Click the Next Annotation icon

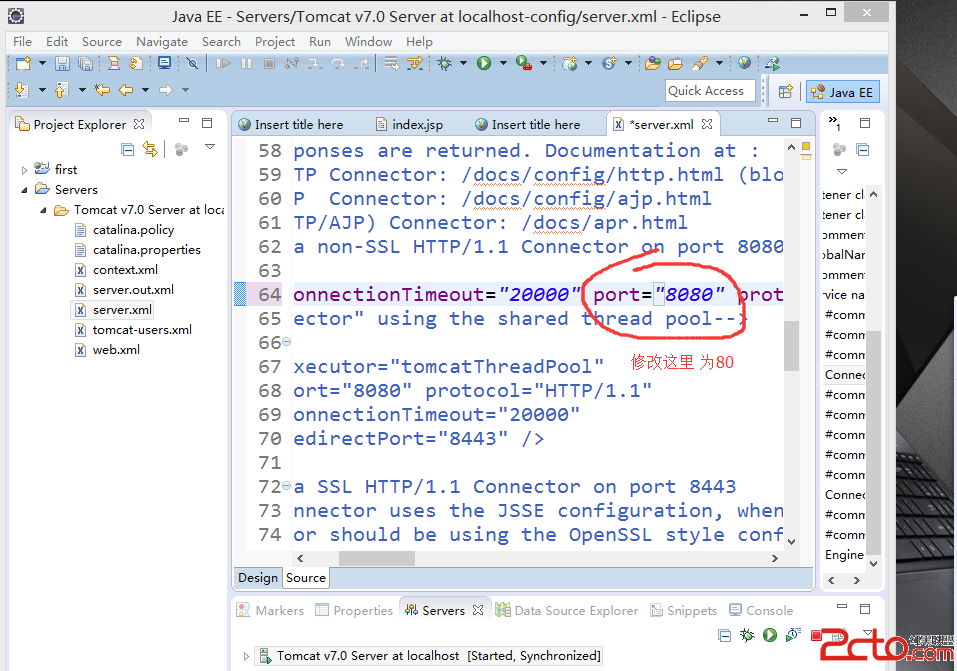(22, 90)
